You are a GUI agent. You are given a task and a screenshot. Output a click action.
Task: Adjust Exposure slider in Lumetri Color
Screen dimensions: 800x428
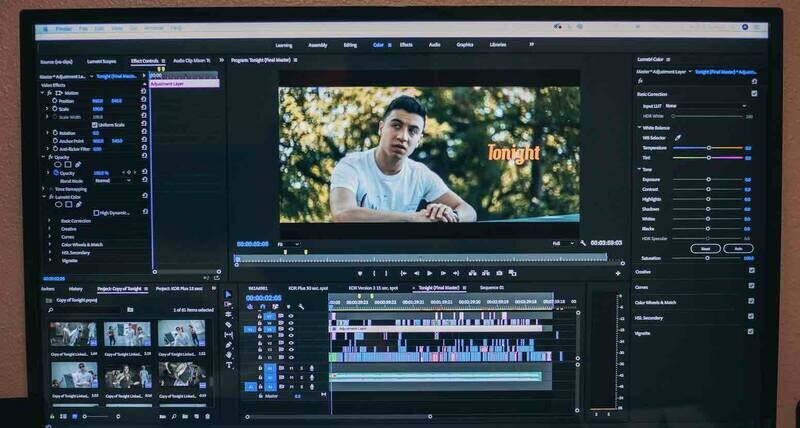pos(708,180)
